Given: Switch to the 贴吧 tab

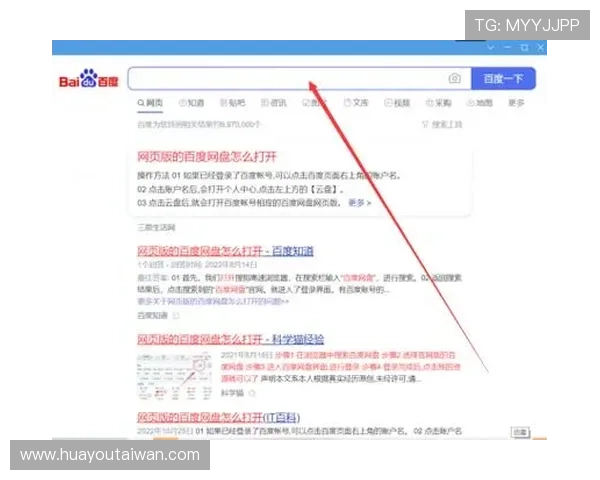Looking at the screenshot, I should coord(232,103).
